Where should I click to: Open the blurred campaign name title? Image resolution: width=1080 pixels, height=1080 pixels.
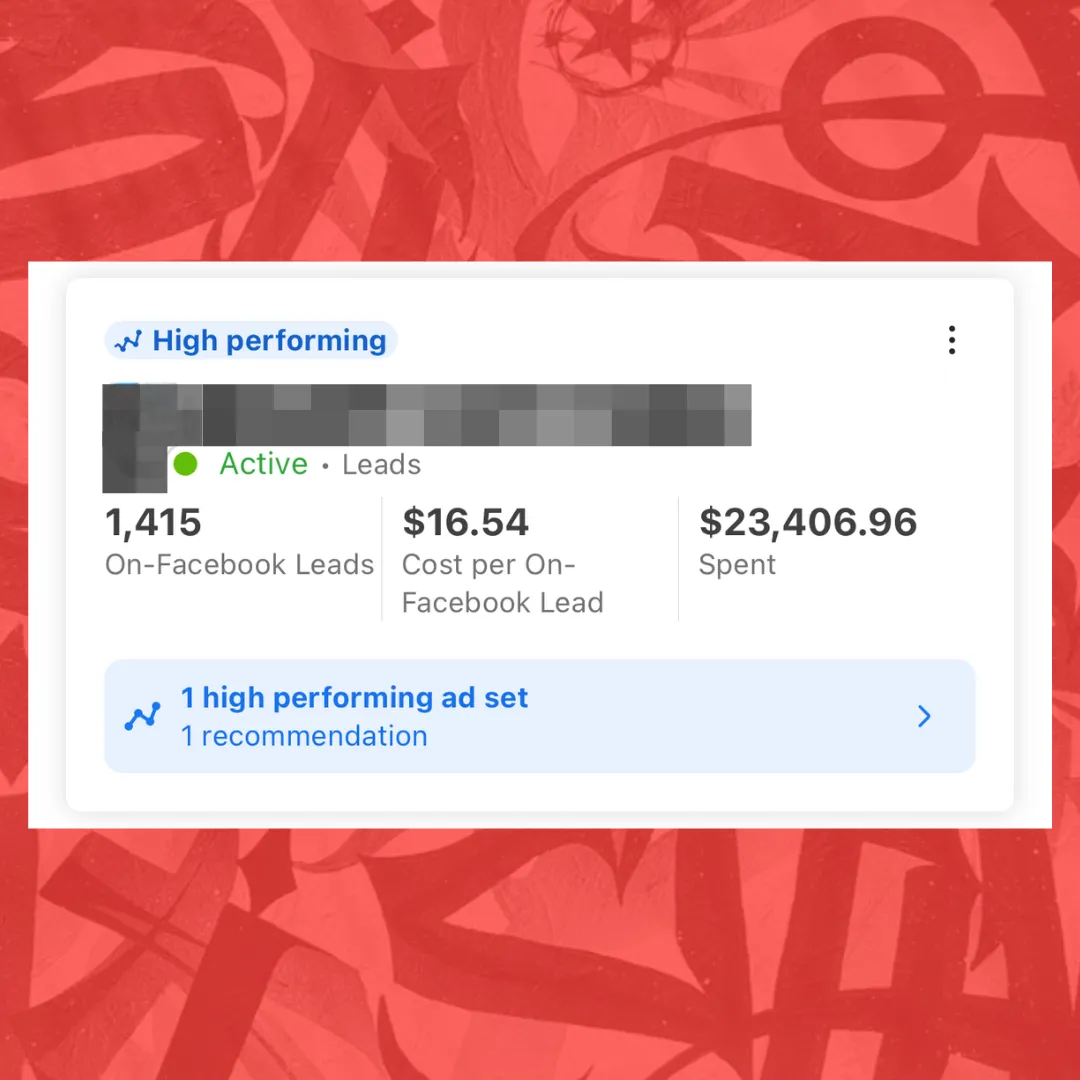(x=477, y=415)
